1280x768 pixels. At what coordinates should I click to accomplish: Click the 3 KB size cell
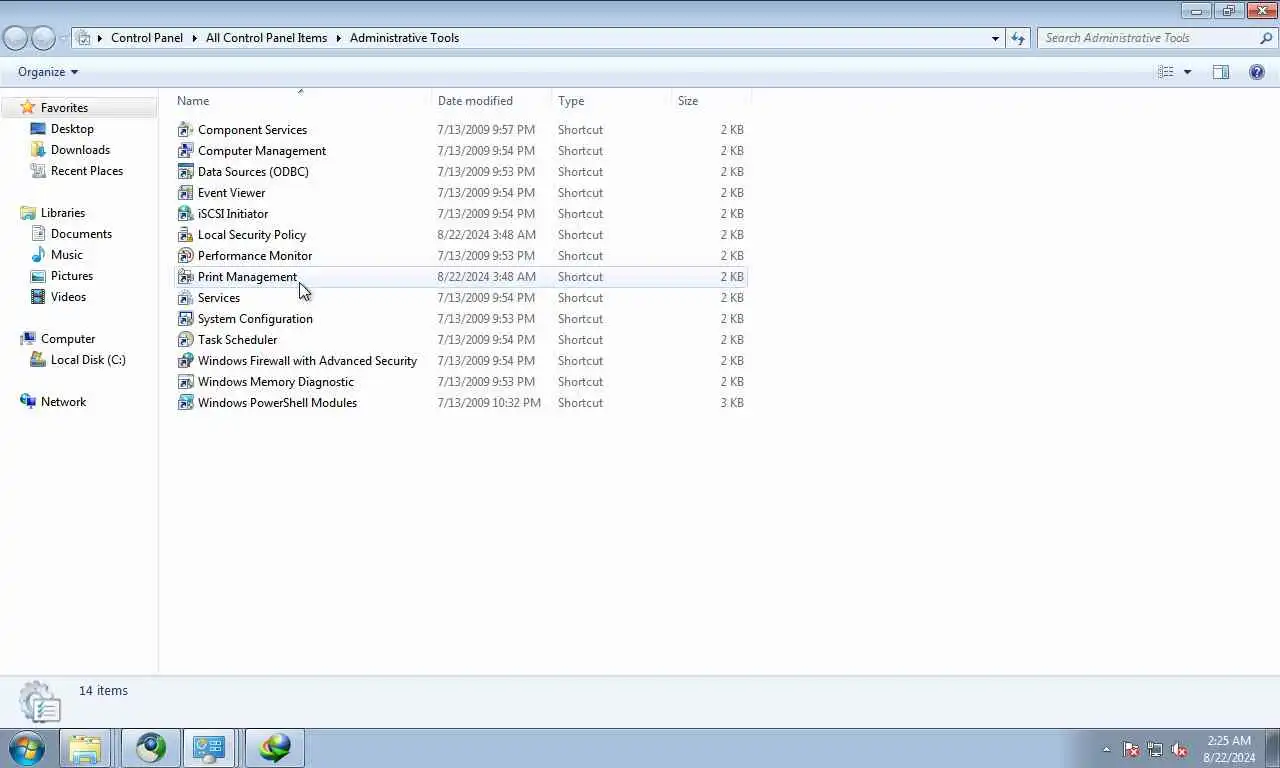(732, 403)
